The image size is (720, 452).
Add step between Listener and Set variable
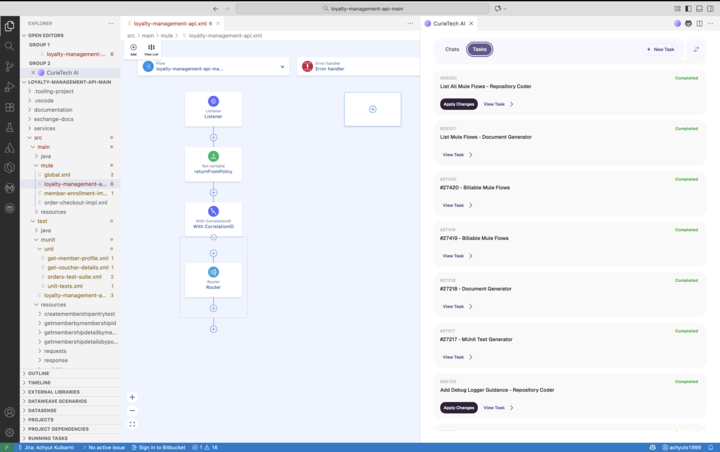(214, 137)
